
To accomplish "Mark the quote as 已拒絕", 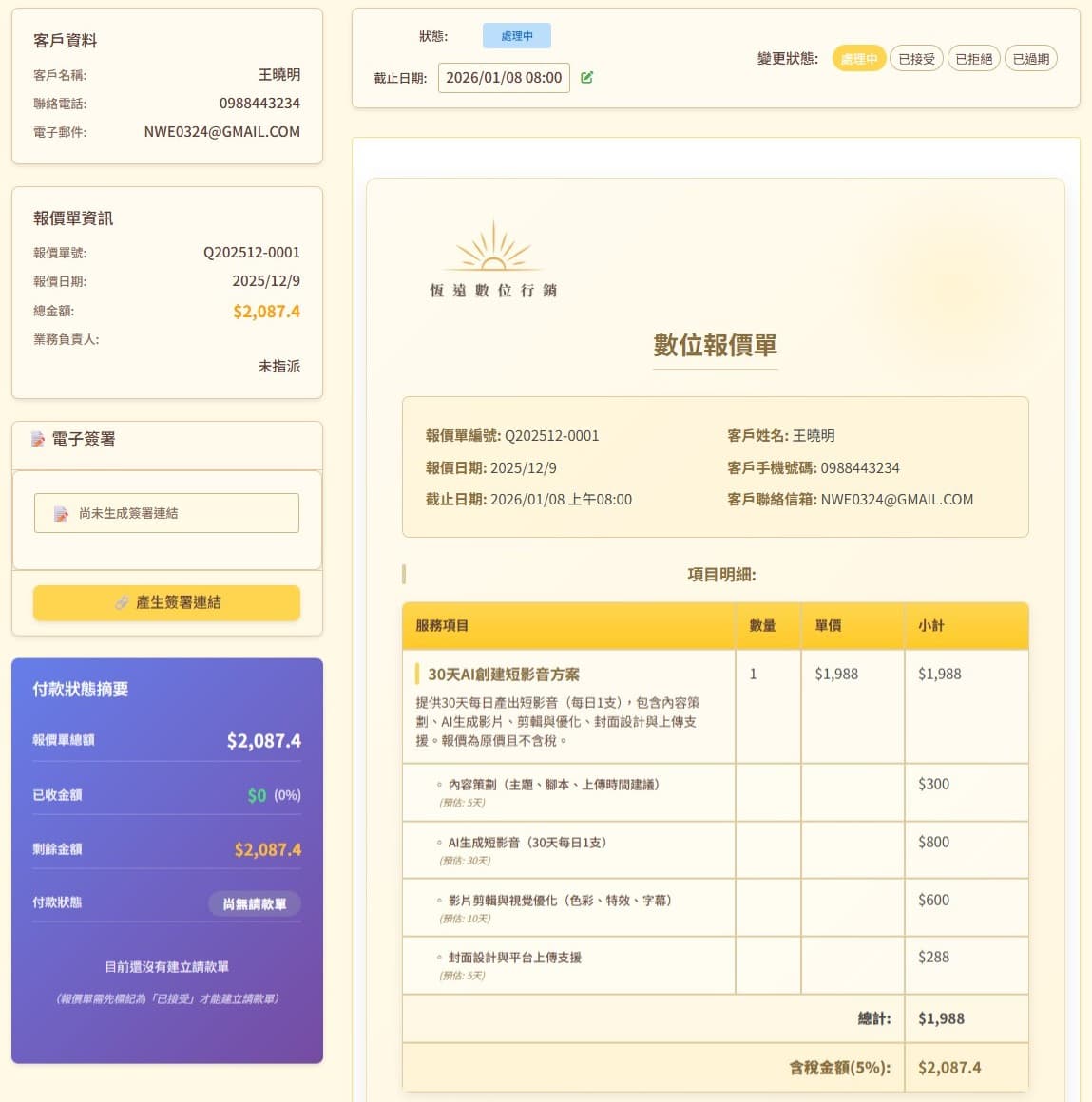I will tap(973, 59).
